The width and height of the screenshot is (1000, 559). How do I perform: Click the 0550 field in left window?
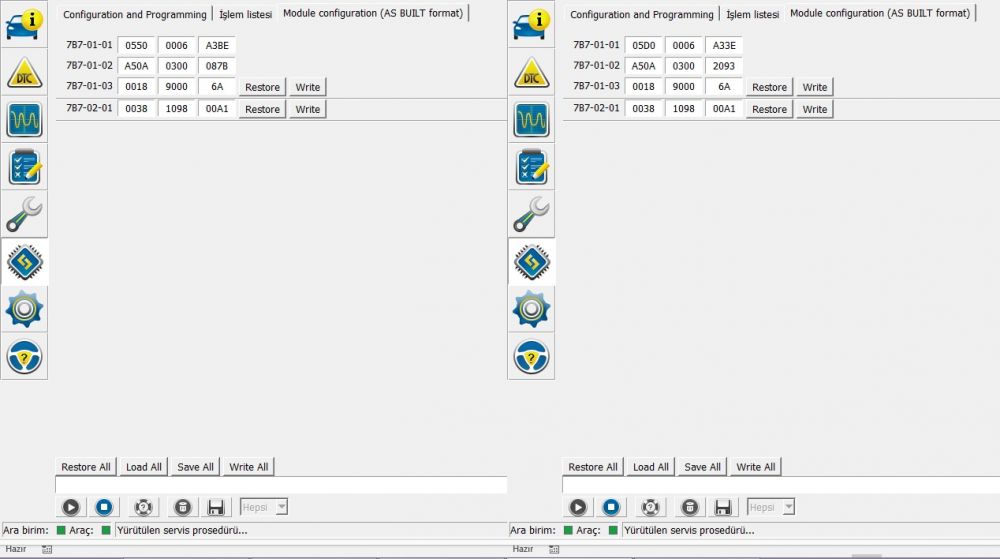point(136,45)
